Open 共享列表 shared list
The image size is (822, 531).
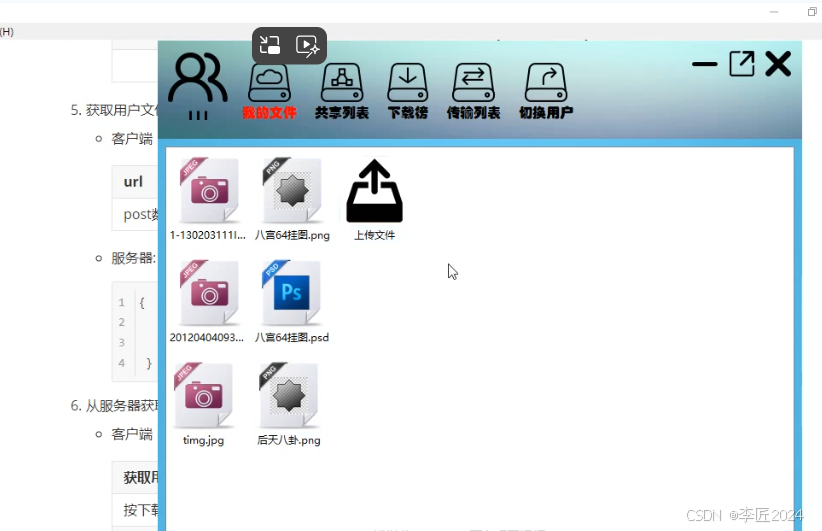coord(342,91)
